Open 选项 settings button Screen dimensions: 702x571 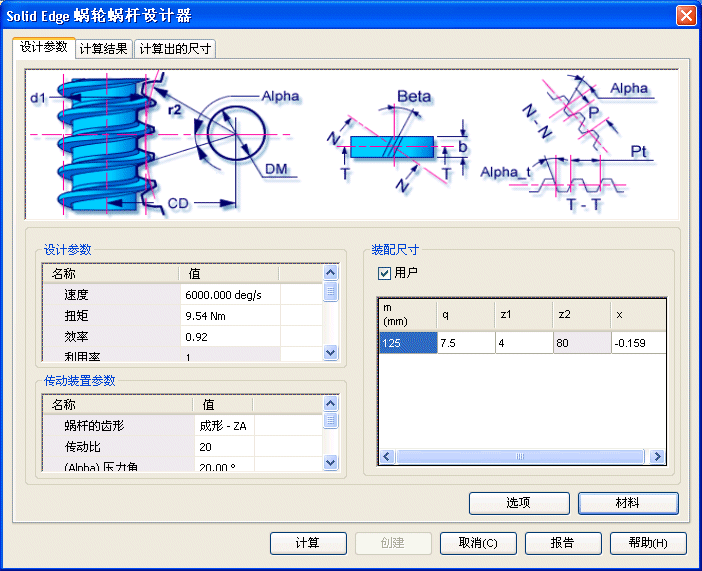pos(519,503)
